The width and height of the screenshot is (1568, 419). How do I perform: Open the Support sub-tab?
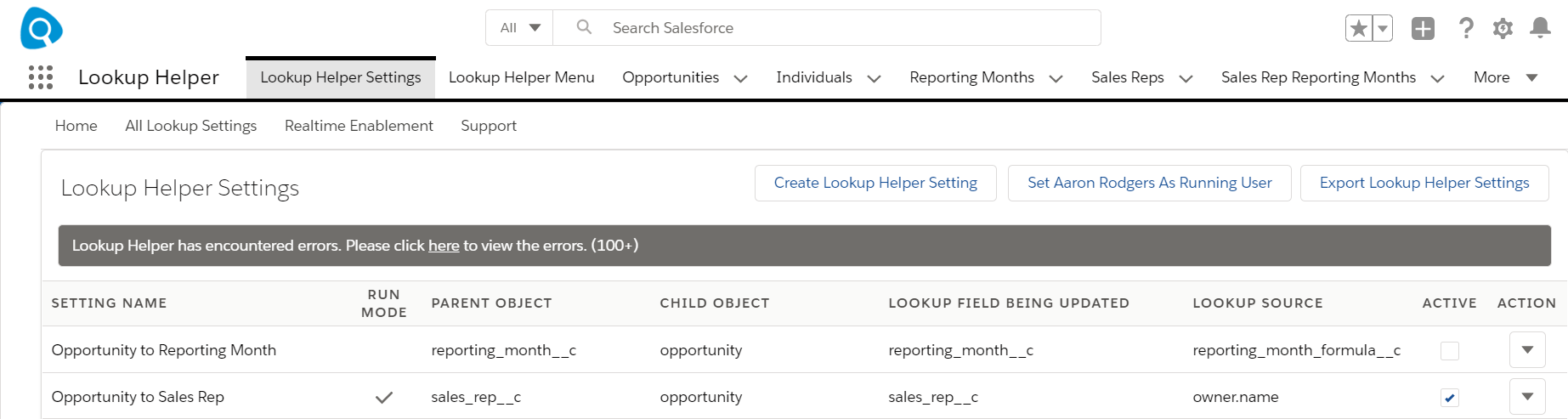pos(489,126)
